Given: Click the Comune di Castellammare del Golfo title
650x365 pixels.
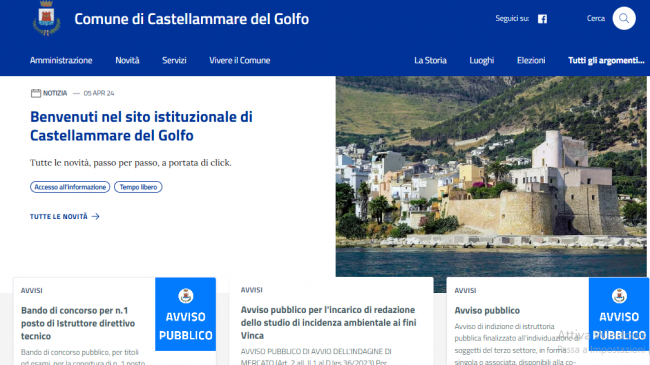Looking at the screenshot, I should tap(192, 19).
